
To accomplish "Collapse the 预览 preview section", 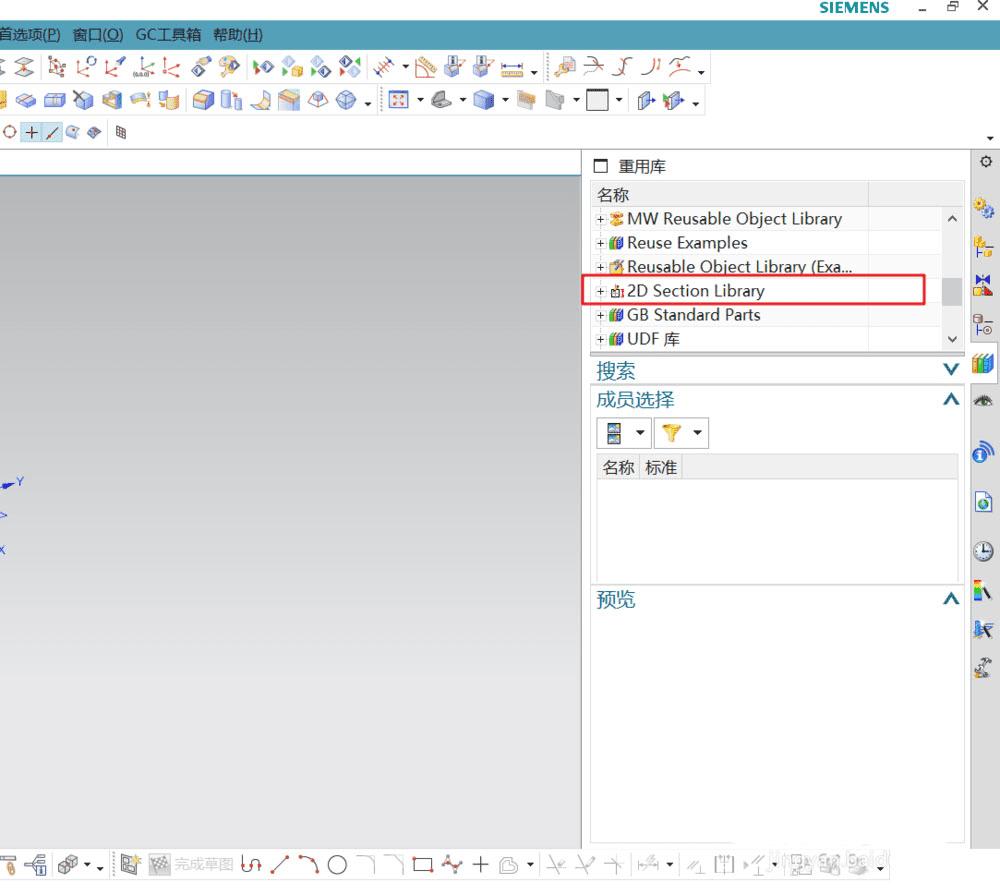I will (951, 598).
